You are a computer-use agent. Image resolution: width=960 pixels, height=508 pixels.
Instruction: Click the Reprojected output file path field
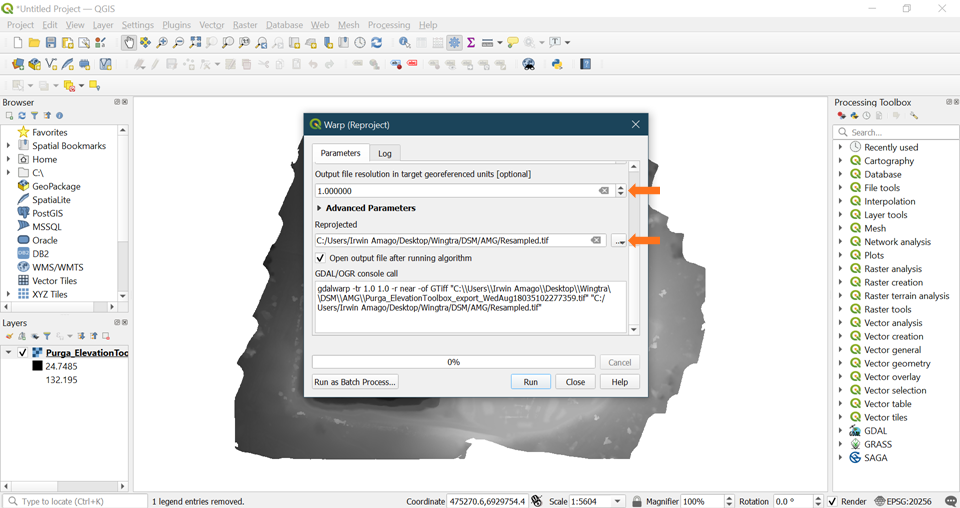pyautogui.click(x=450, y=241)
